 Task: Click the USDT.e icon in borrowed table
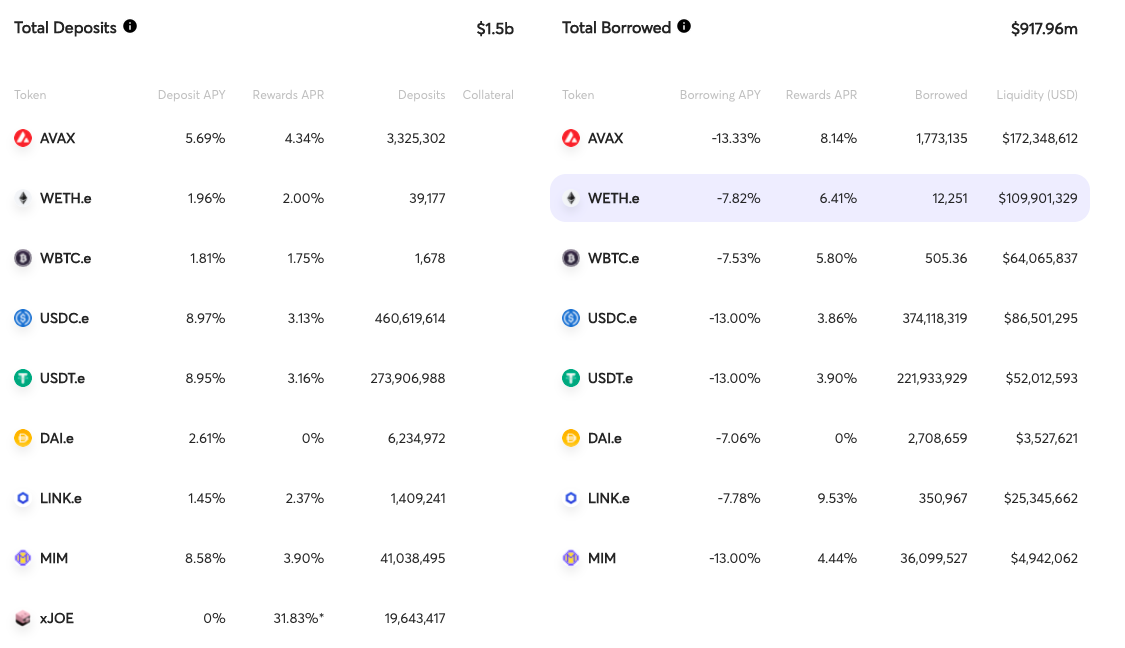[571, 378]
